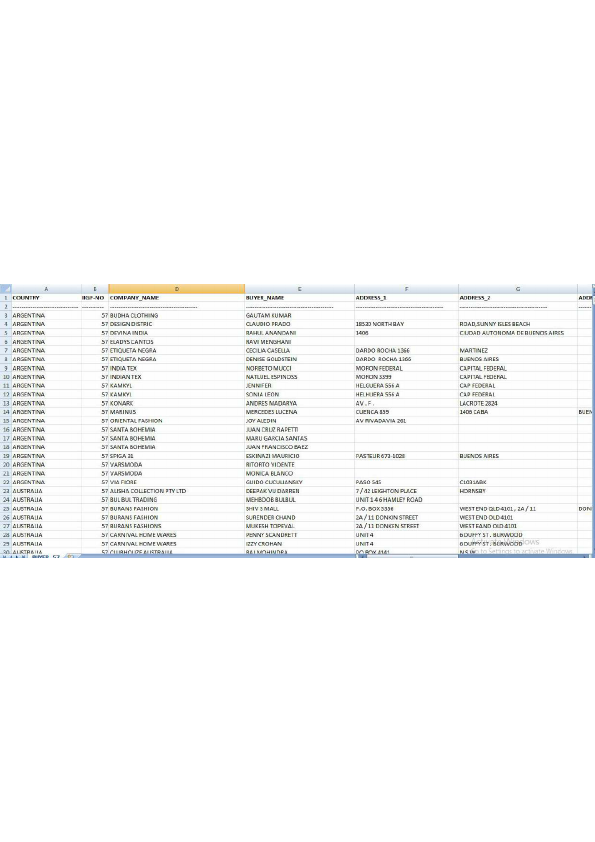
Task: Select cell 1408 CABA
Action: point(518,412)
